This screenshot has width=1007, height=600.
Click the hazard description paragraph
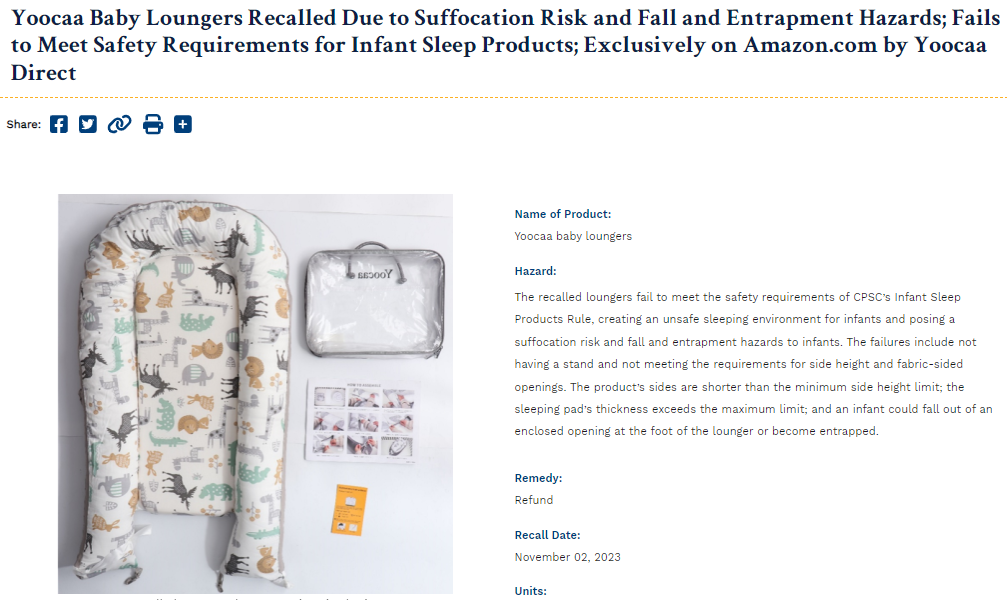pyautogui.click(x=753, y=364)
